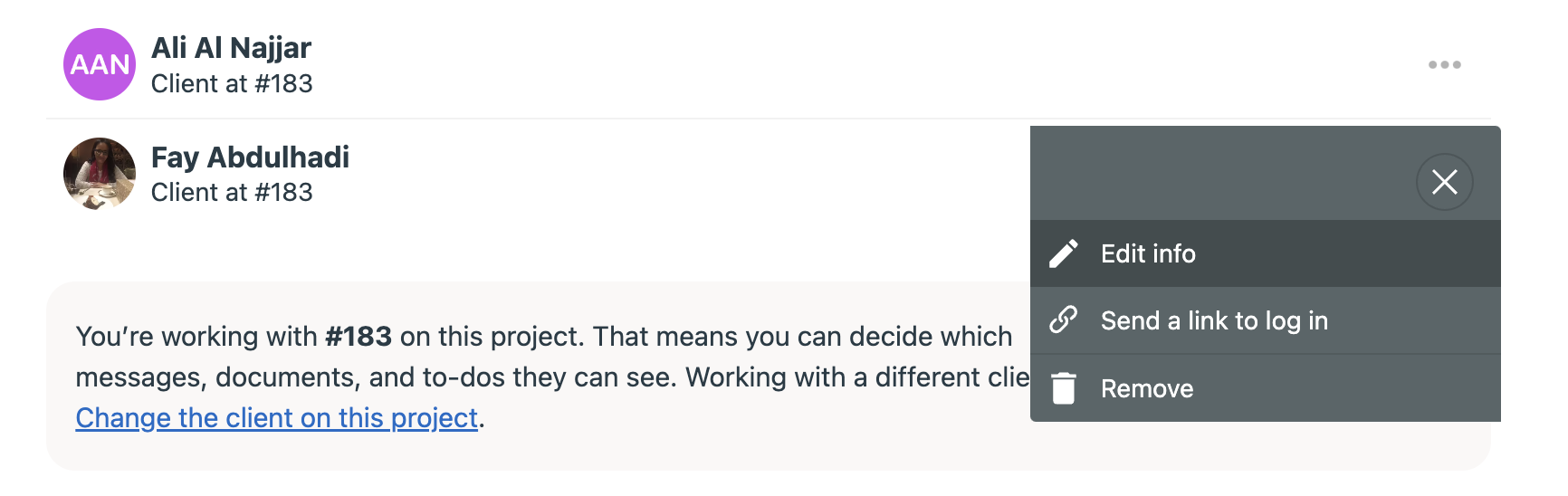Click the name Fay Abdulhadi

250,157
